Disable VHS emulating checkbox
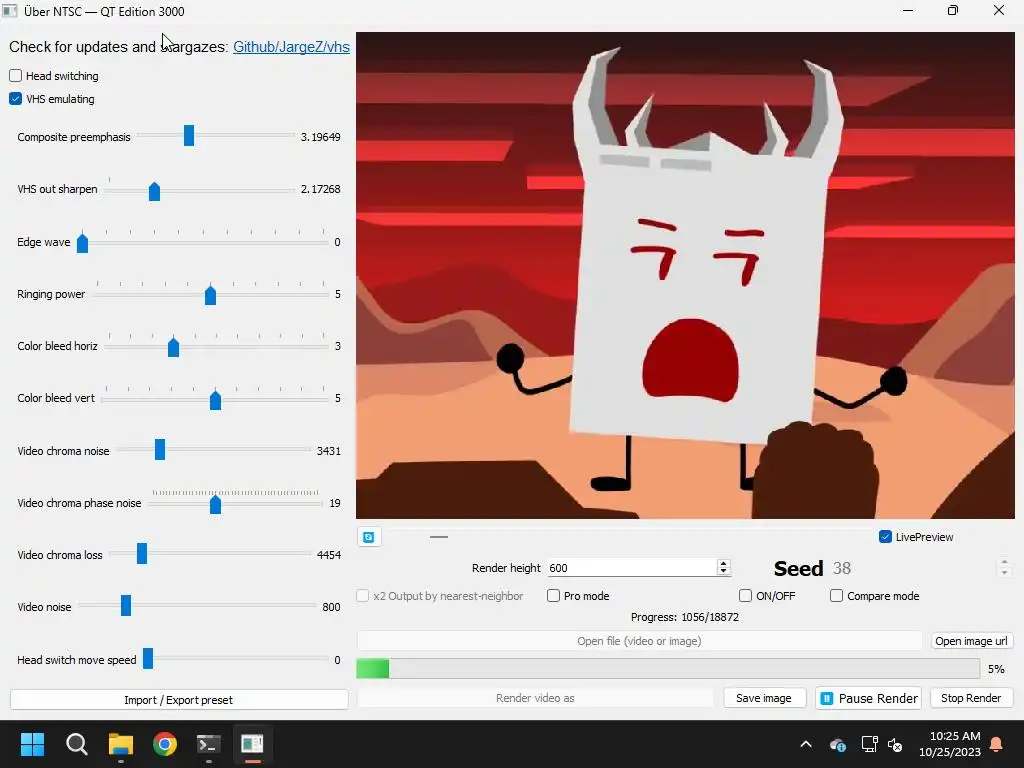Screen dimensions: 1024x768 16,99
